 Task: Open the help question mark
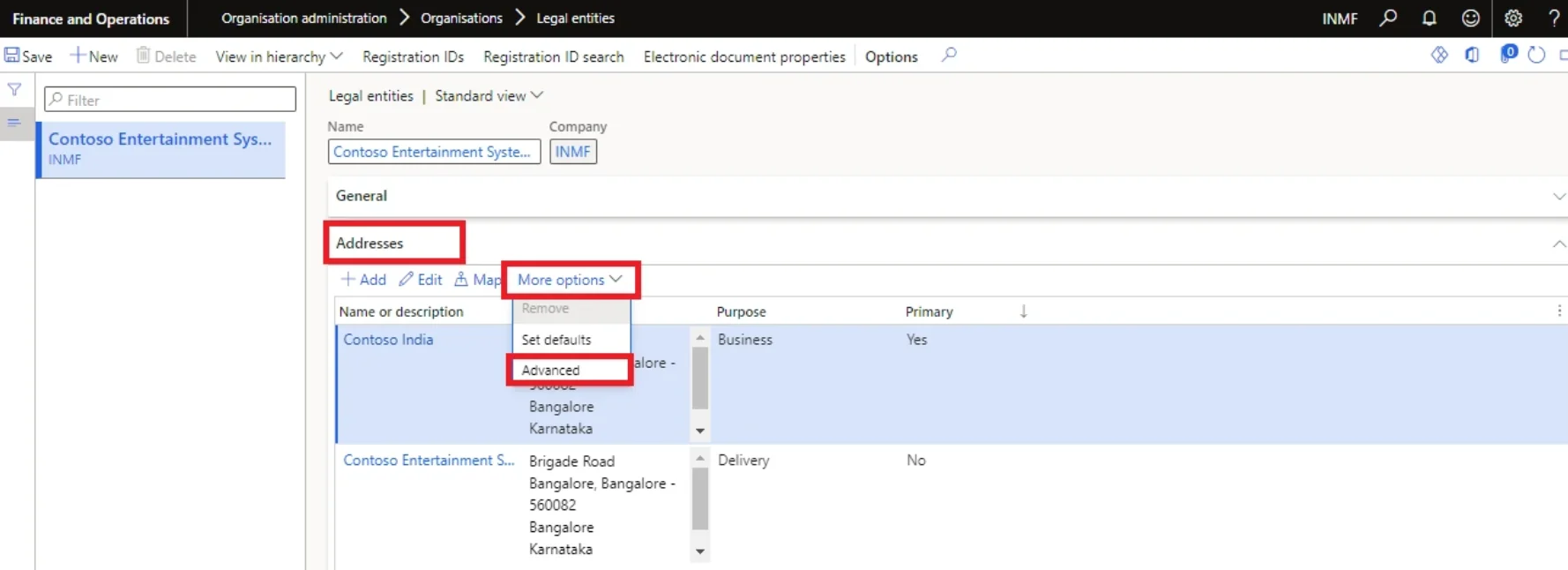[x=1554, y=18]
